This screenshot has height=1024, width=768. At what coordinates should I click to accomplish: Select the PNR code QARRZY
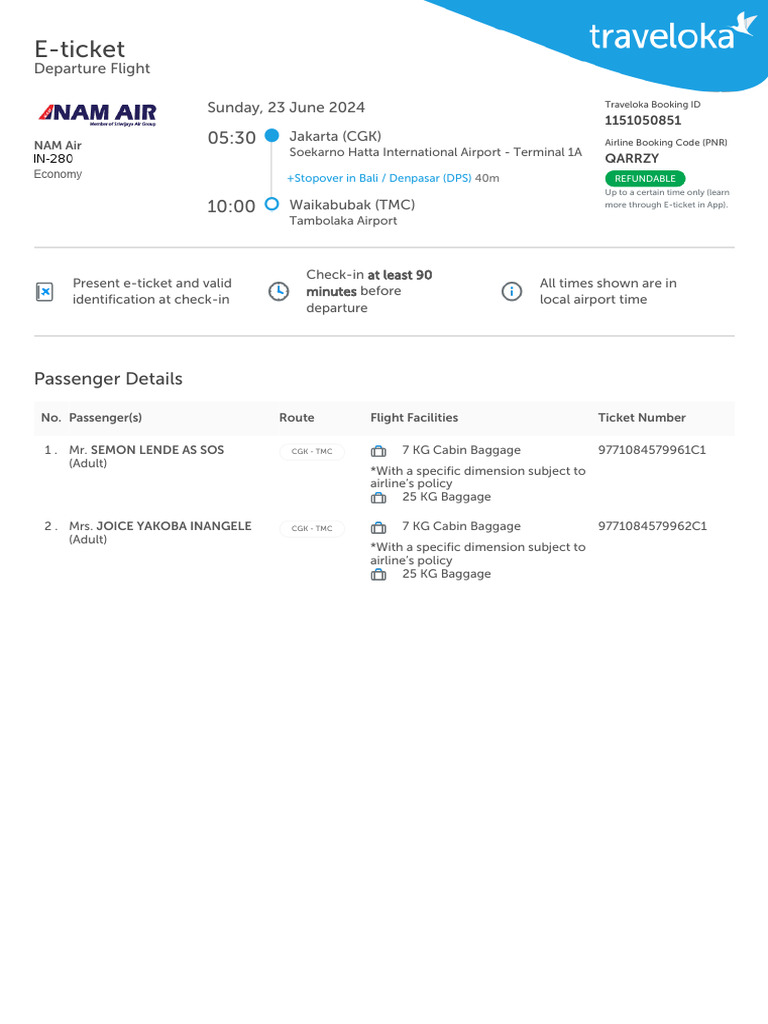coord(632,158)
